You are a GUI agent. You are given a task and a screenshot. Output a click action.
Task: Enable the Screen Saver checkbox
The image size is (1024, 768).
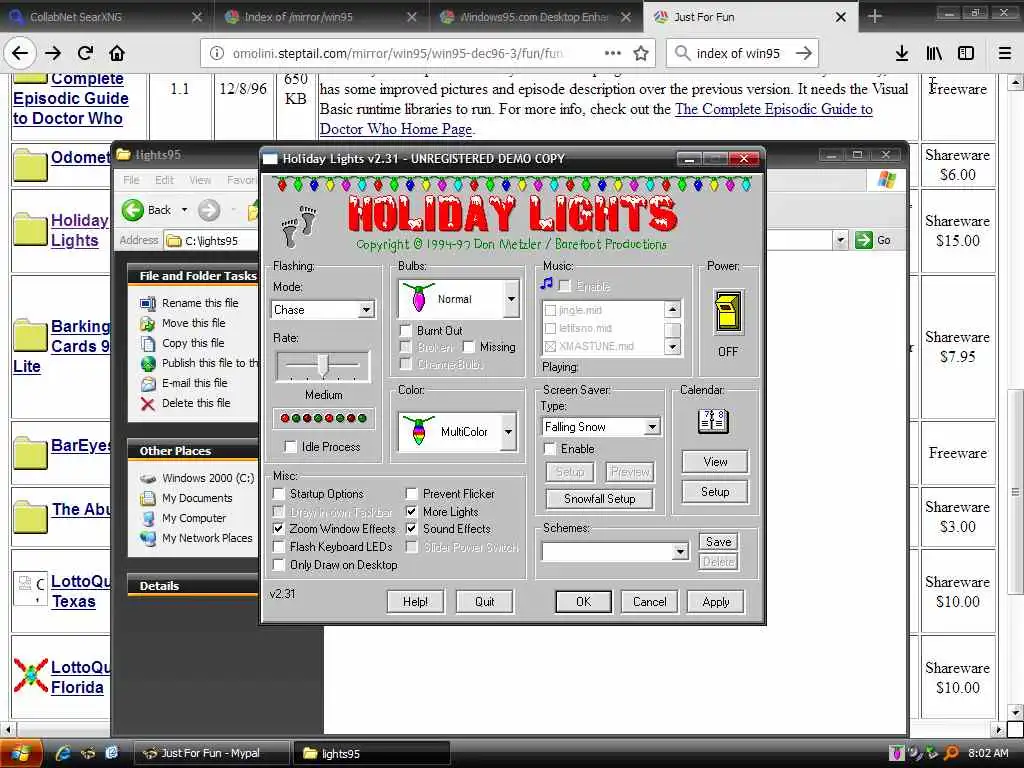[x=550, y=449]
